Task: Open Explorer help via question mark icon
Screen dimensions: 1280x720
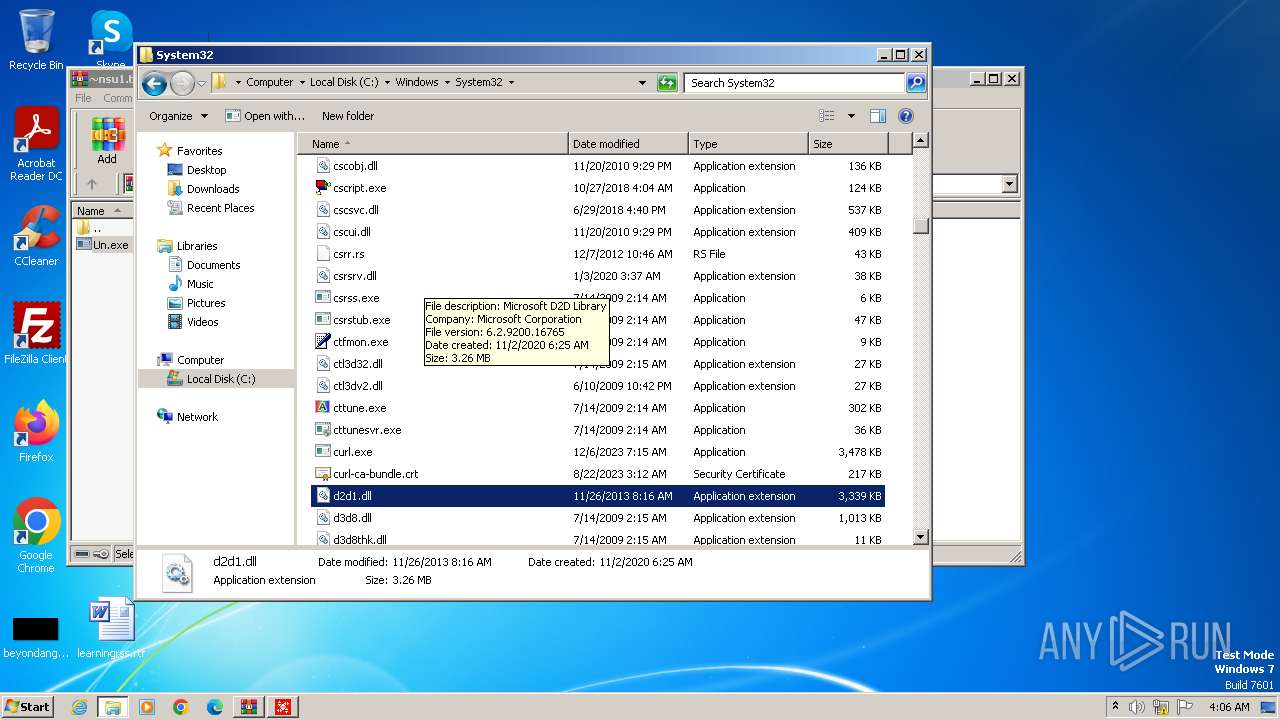Action: coord(906,116)
